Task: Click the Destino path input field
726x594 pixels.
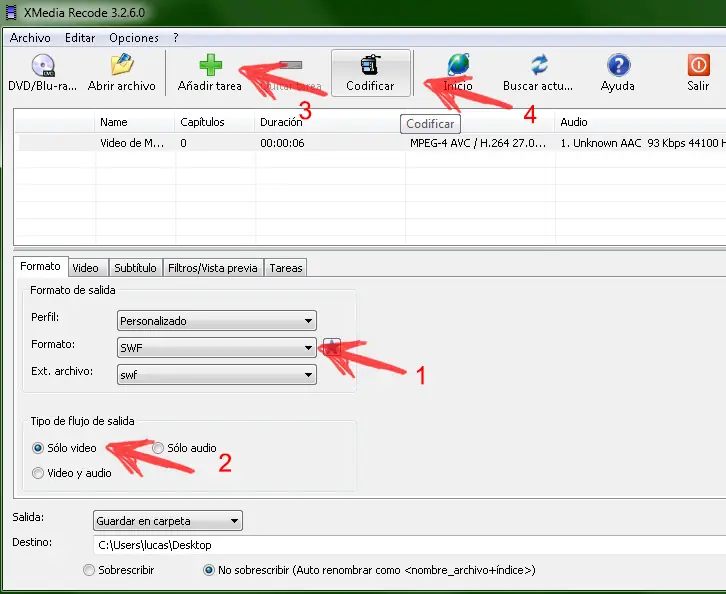Action: [x=409, y=545]
